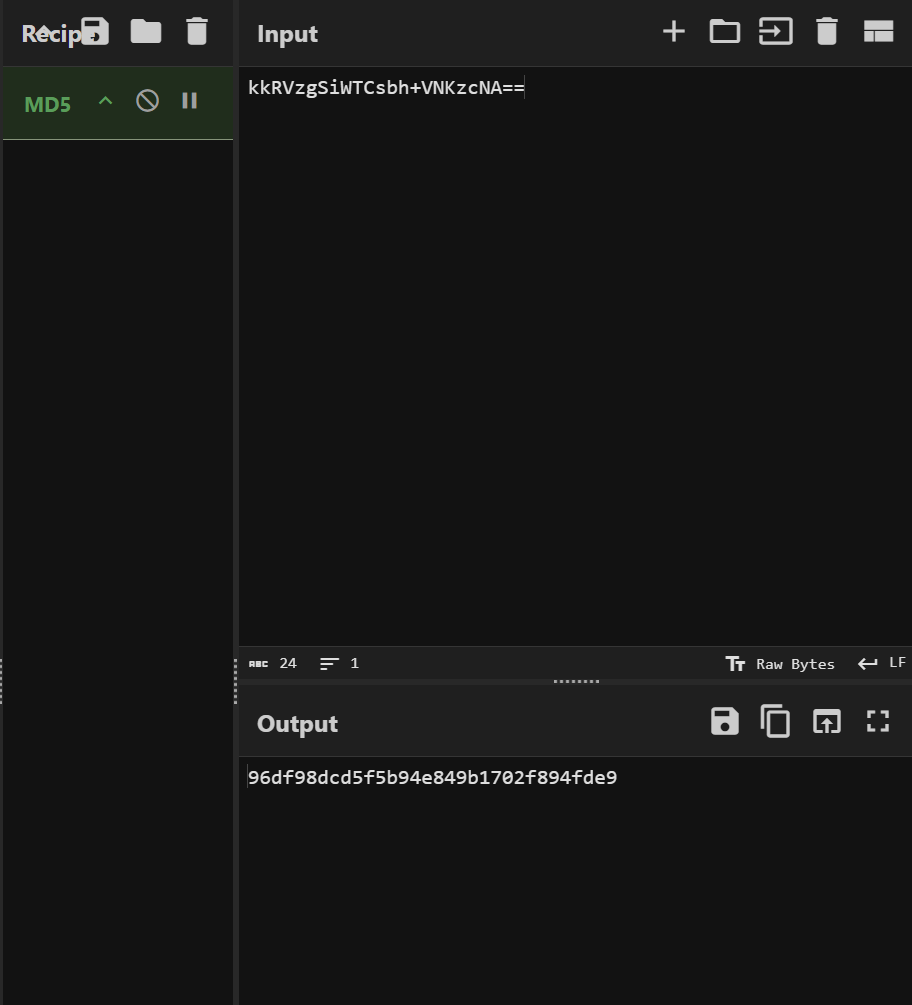Load a recipe using the folder icon
This screenshot has width=912, height=1005.
coord(146,31)
